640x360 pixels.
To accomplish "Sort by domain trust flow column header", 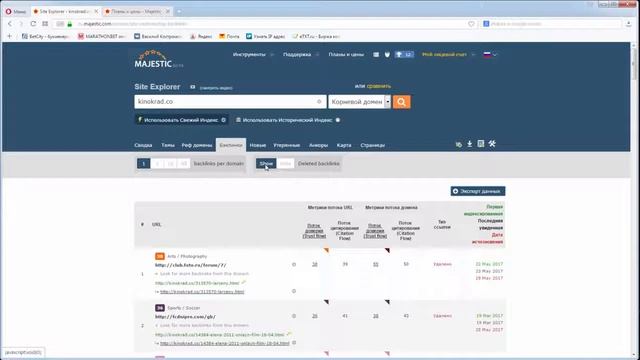I will coord(375,231).
